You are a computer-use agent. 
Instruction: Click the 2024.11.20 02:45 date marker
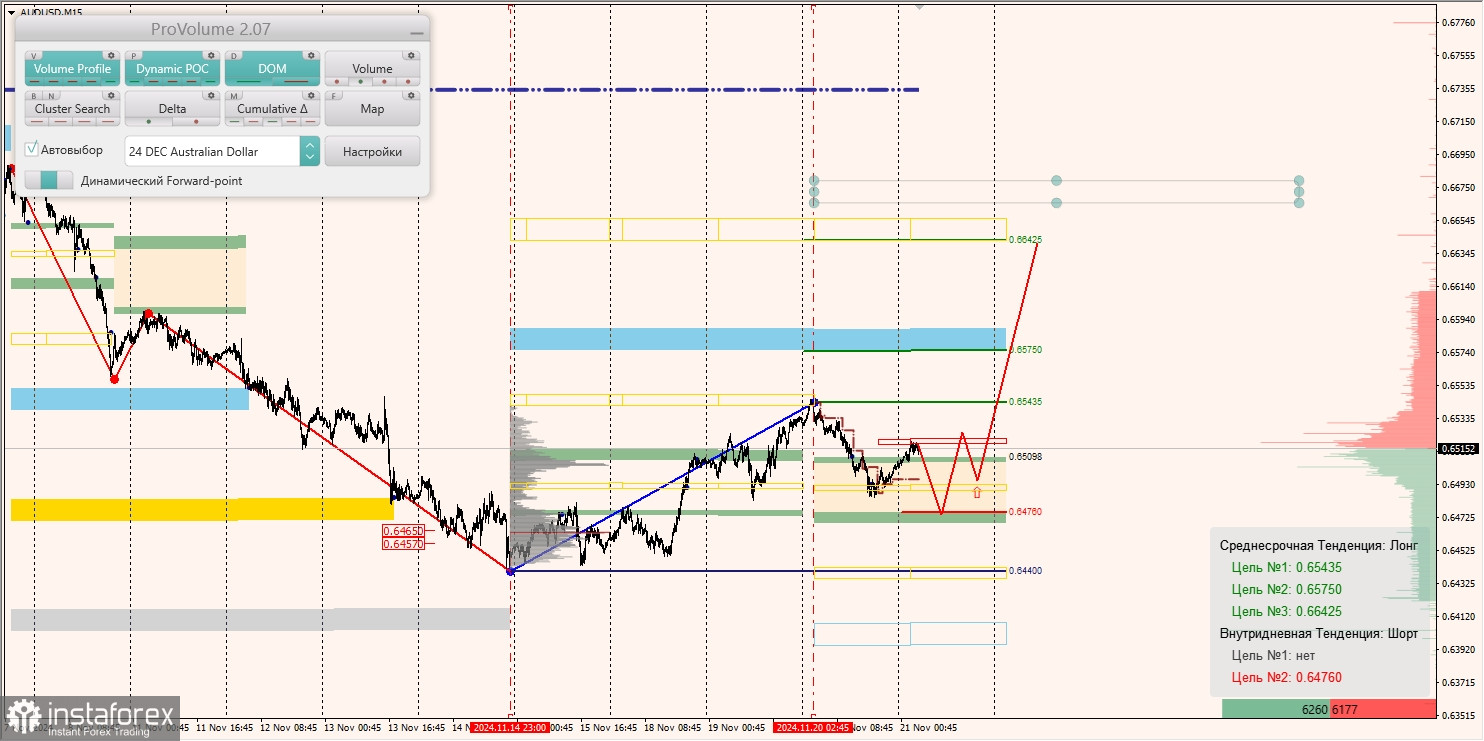pos(813,727)
